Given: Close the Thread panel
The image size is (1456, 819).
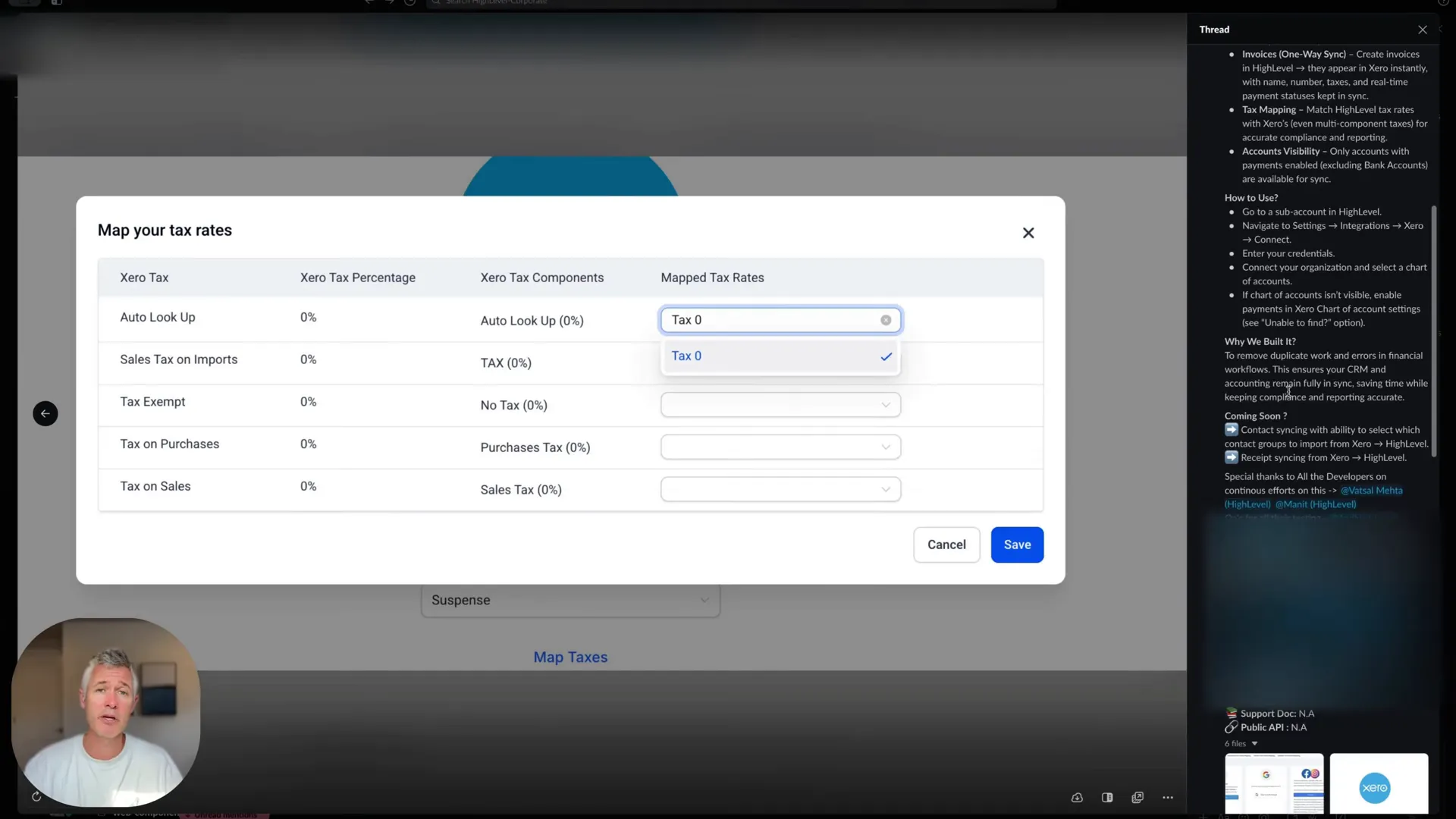Looking at the screenshot, I should click(1423, 30).
